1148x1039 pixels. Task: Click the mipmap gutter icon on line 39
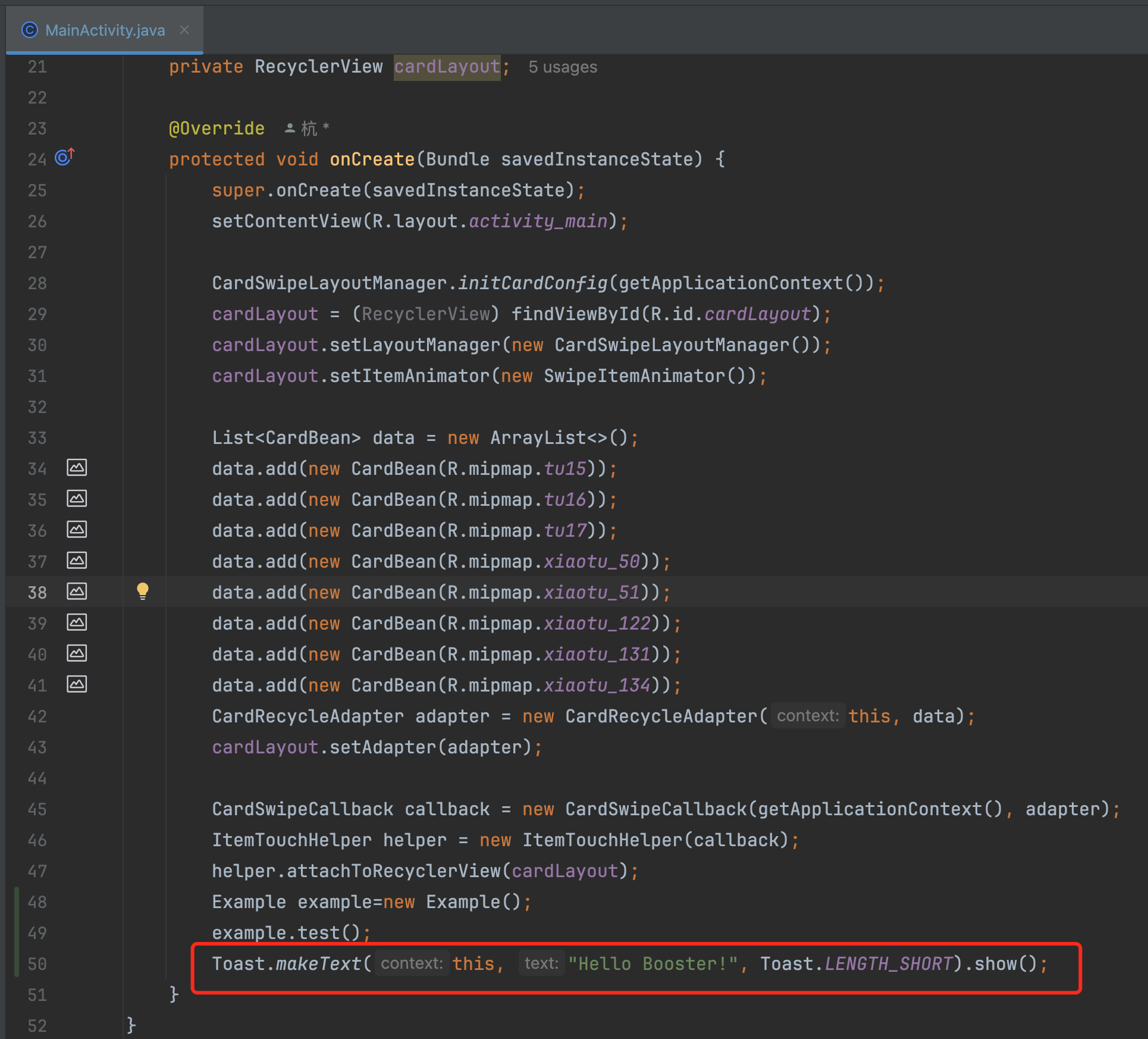pyautogui.click(x=77, y=622)
